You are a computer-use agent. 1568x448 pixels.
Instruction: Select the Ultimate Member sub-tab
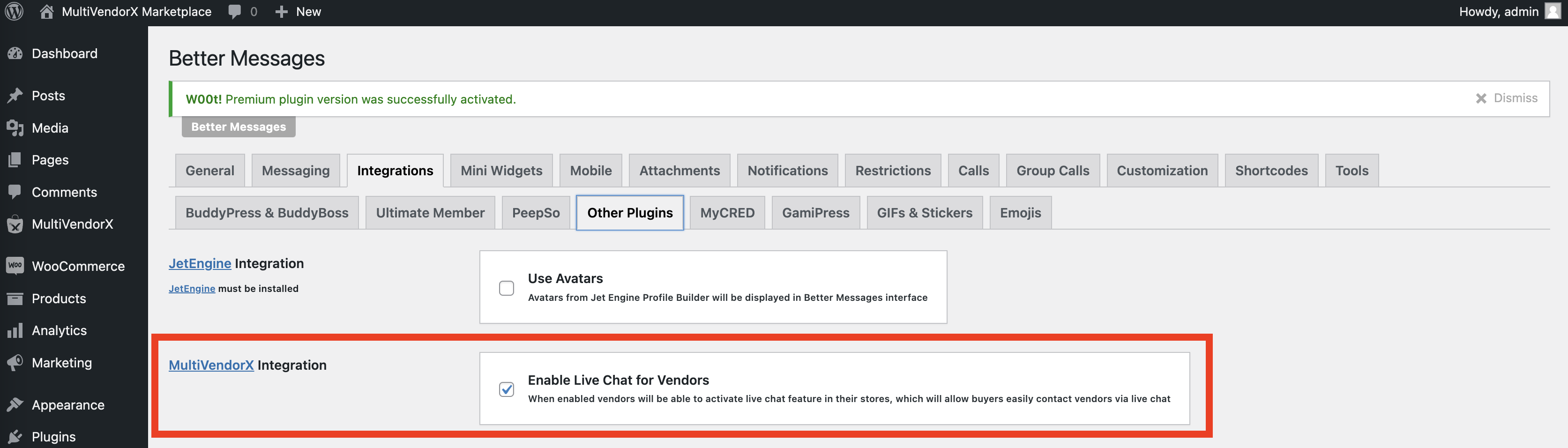pos(430,212)
